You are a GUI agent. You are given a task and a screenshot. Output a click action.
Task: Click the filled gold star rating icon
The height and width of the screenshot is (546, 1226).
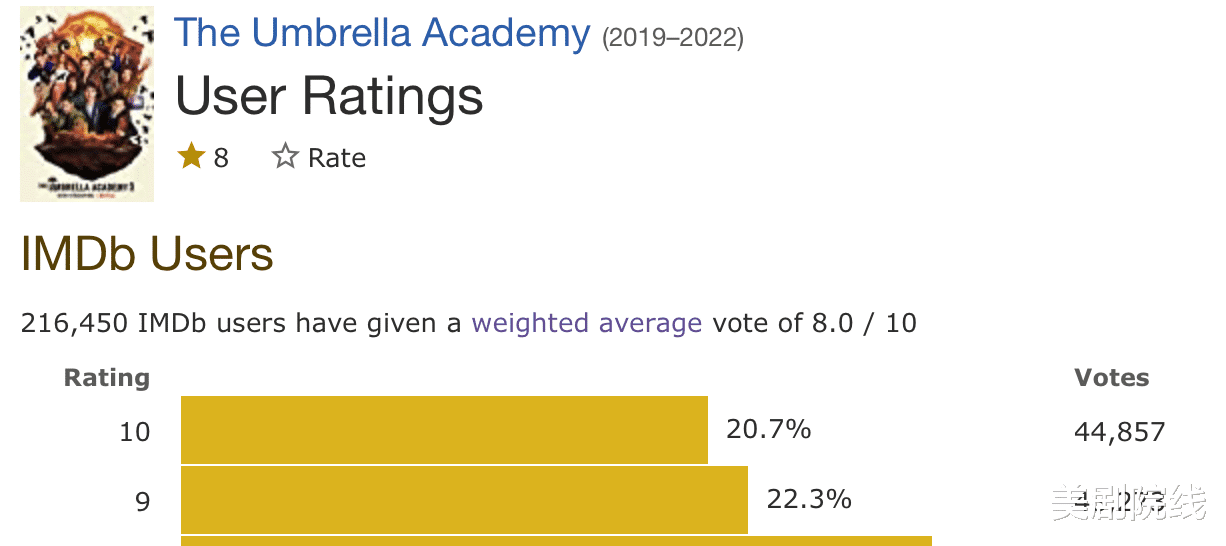click(x=190, y=157)
